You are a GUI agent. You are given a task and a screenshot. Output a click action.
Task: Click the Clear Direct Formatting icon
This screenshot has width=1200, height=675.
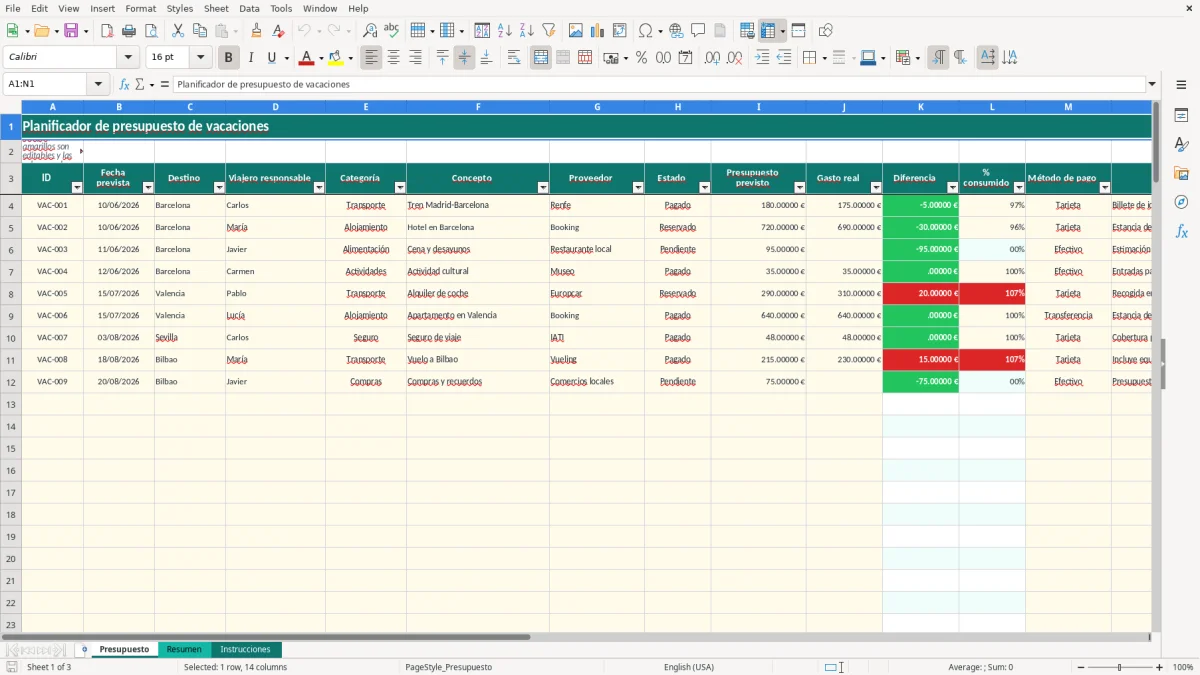(x=279, y=31)
